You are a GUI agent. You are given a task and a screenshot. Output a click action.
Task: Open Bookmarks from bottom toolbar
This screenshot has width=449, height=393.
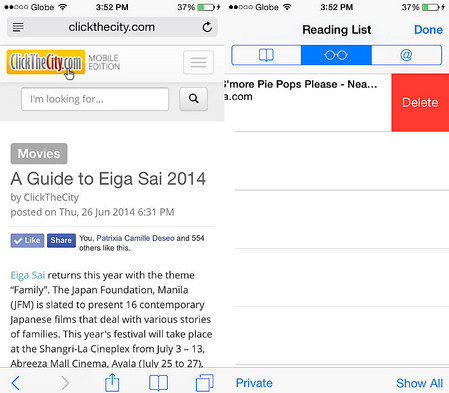(158, 383)
